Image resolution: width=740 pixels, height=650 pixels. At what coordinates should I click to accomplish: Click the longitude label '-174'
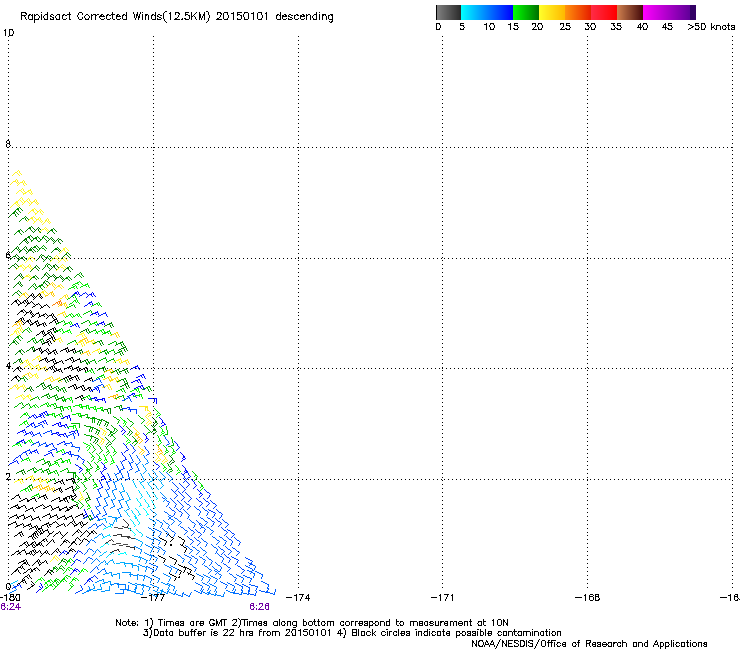pos(298,598)
